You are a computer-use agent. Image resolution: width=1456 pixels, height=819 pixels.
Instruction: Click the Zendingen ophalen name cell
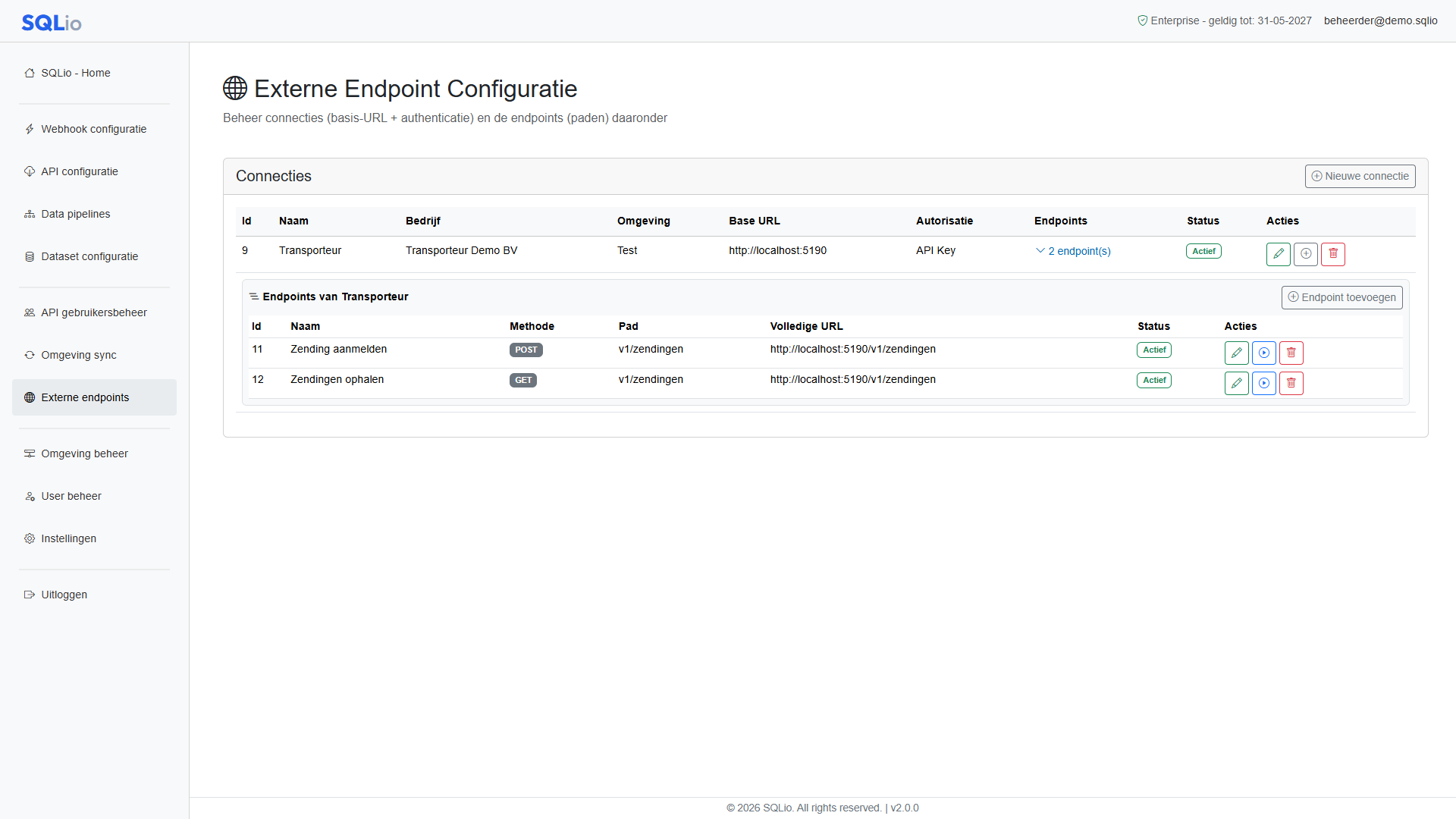click(337, 379)
